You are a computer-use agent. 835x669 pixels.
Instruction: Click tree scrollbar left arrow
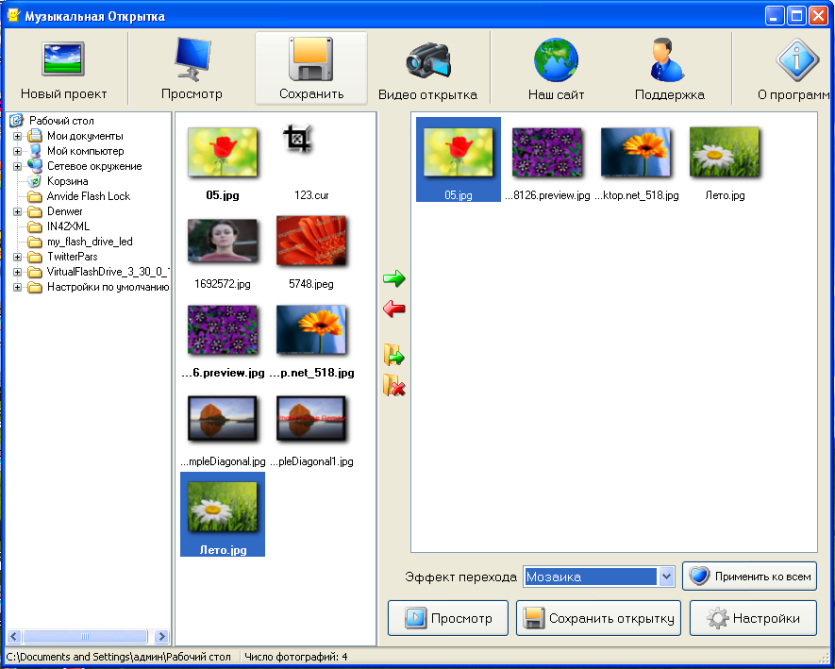coord(14,636)
